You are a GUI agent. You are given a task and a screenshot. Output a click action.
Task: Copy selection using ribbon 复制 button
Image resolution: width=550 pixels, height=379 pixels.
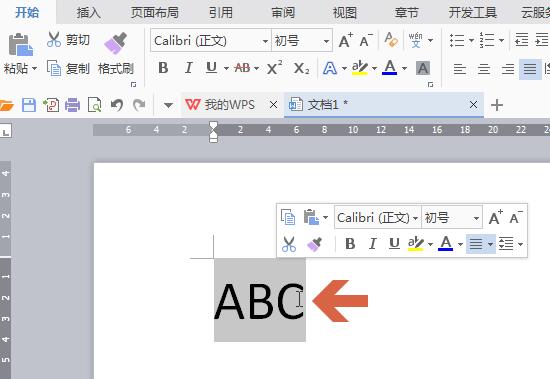click(68, 68)
